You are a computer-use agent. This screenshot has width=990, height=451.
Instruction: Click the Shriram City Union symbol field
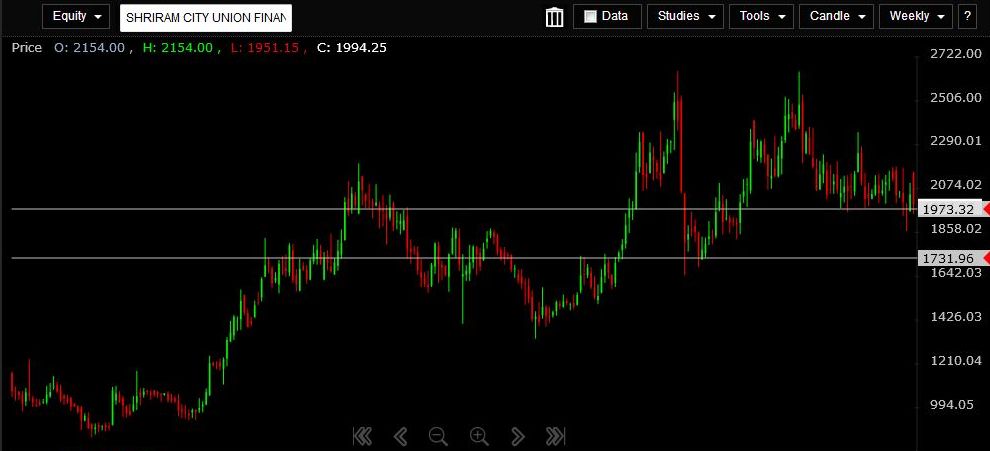pyautogui.click(x=206, y=17)
